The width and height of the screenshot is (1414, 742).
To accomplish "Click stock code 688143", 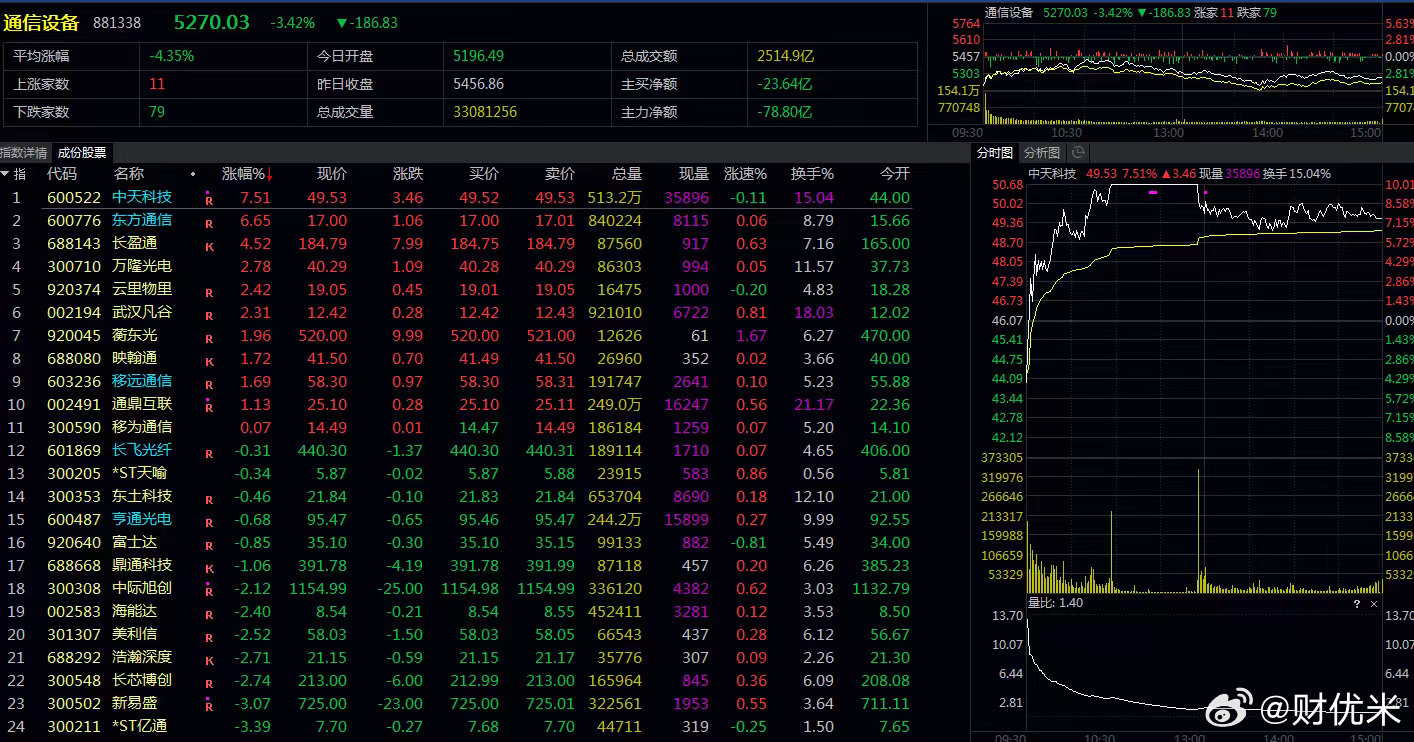I will 74,244.
